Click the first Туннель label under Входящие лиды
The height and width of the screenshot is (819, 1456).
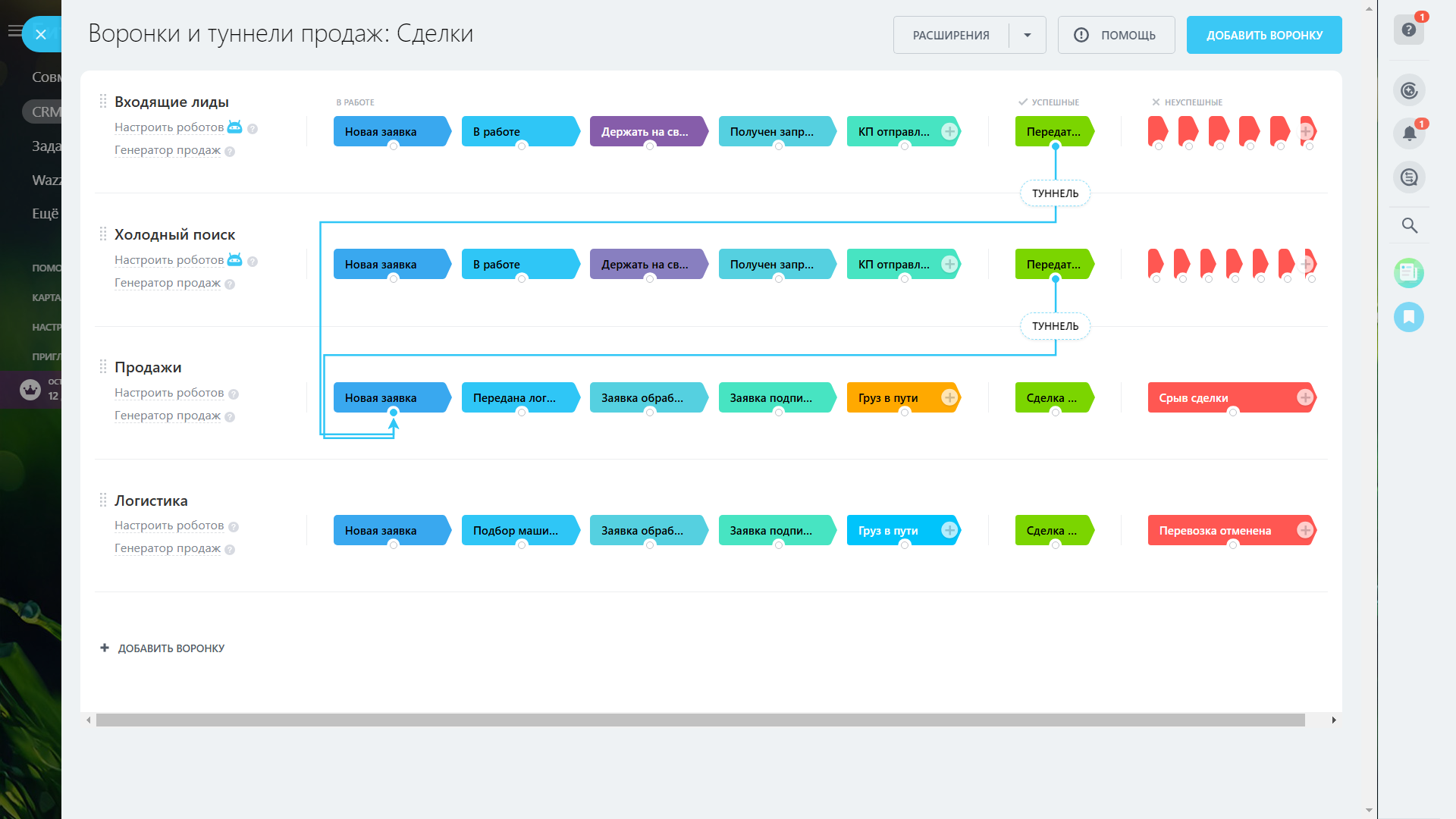point(1055,193)
